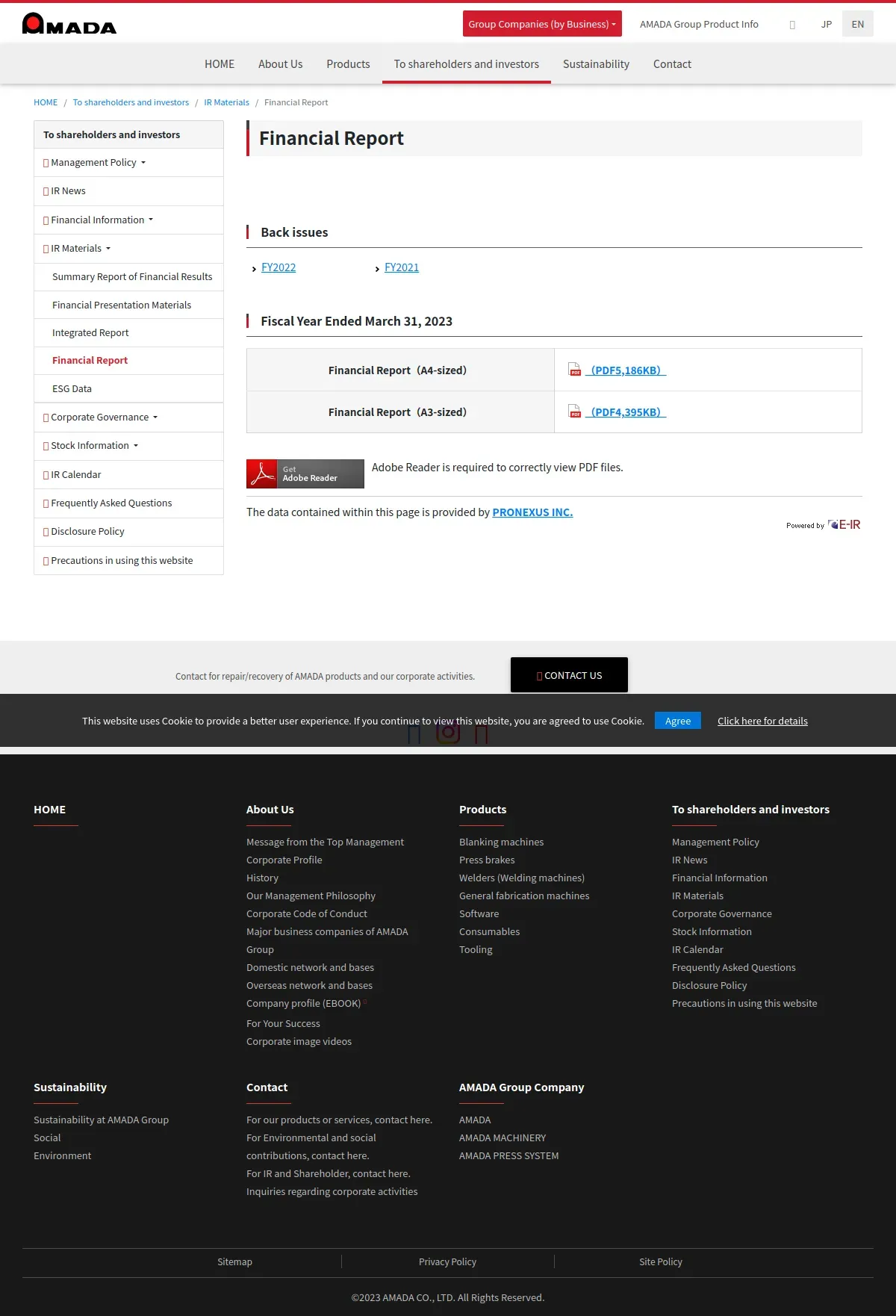896x1316 pixels.
Task: Open Sustainability in main navigation
Action: (x=596, y=64)
